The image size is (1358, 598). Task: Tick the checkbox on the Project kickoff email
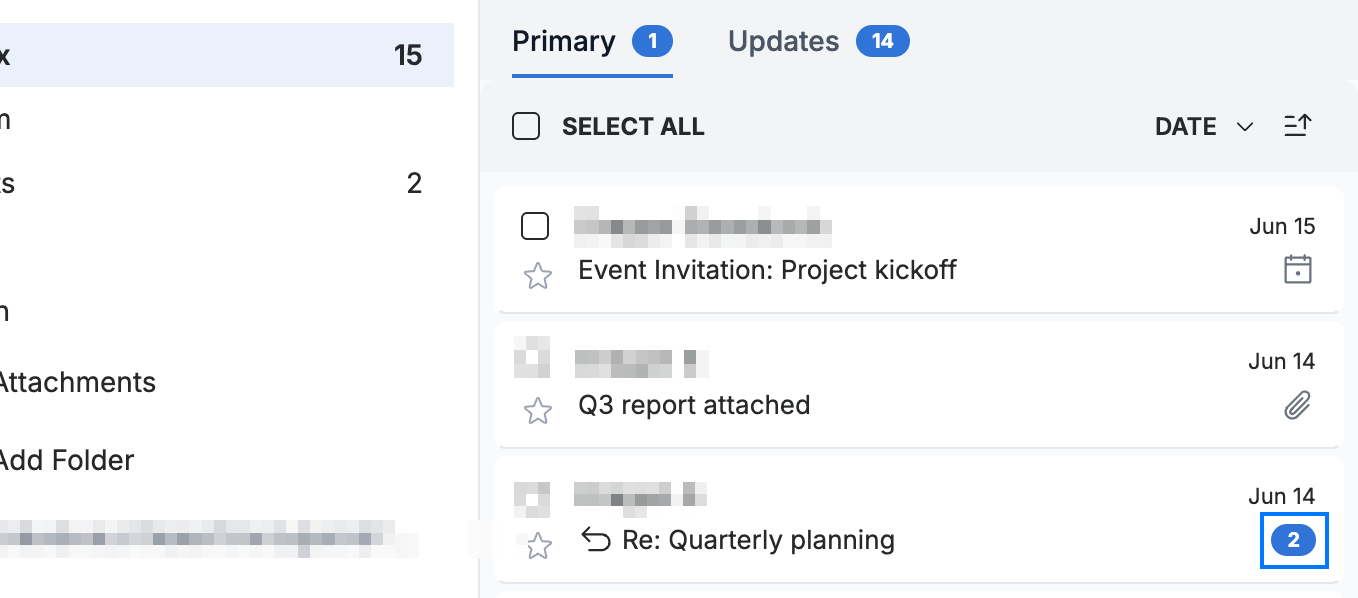pos(535,227)
